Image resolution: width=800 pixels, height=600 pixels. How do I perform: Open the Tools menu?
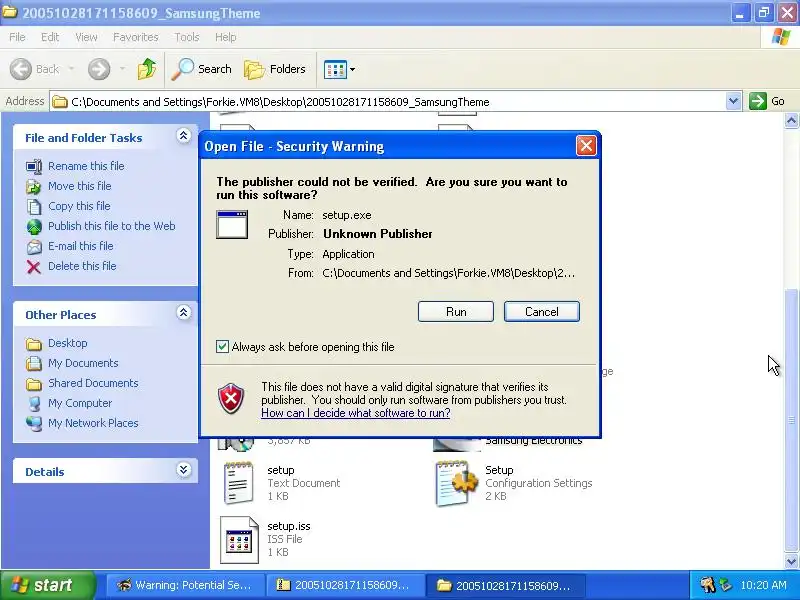point(186,37)
